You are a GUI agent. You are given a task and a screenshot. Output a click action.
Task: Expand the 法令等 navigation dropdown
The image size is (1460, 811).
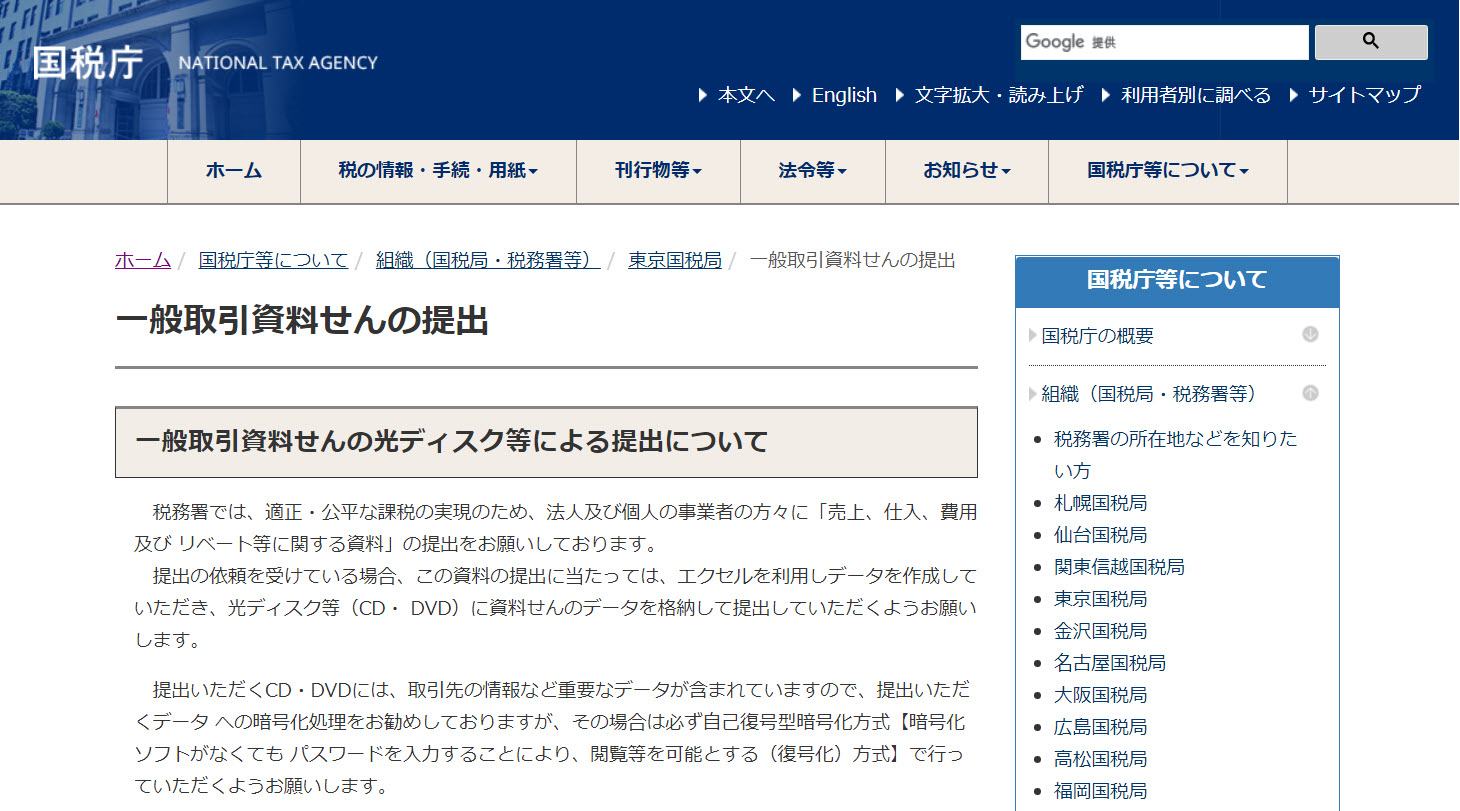point(812,171)
